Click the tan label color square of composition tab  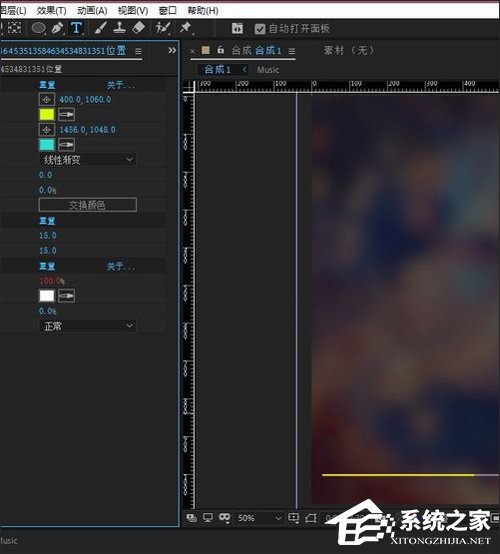pos(206,50)
